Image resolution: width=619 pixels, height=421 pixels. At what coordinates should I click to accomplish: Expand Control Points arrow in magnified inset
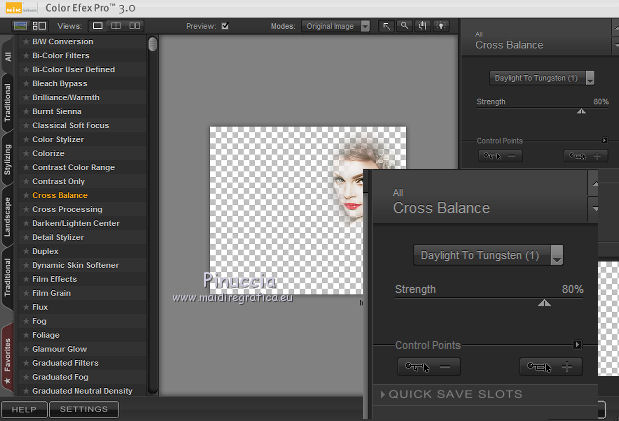[577, 344]
